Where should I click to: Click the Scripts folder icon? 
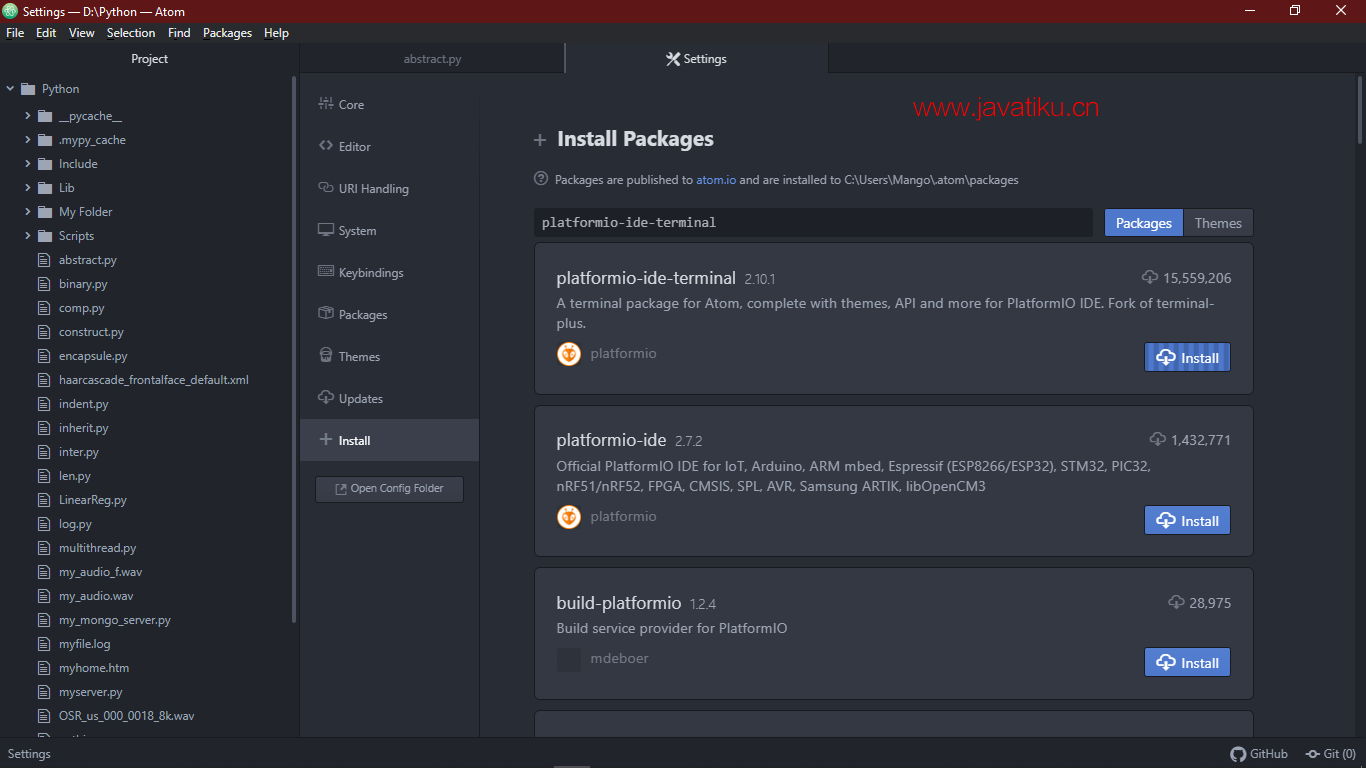[45, 236]
